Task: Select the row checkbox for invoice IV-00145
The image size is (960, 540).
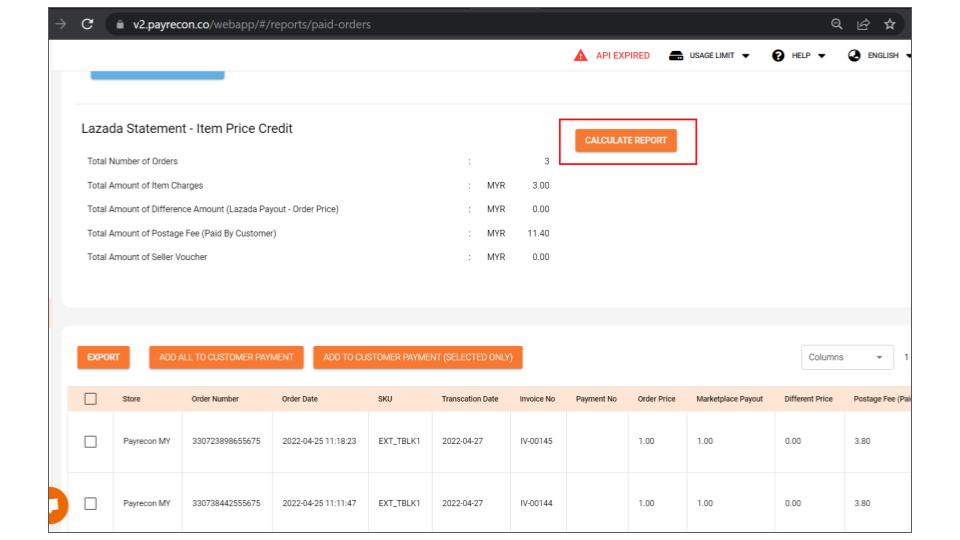Action: (x=91, y=441)
